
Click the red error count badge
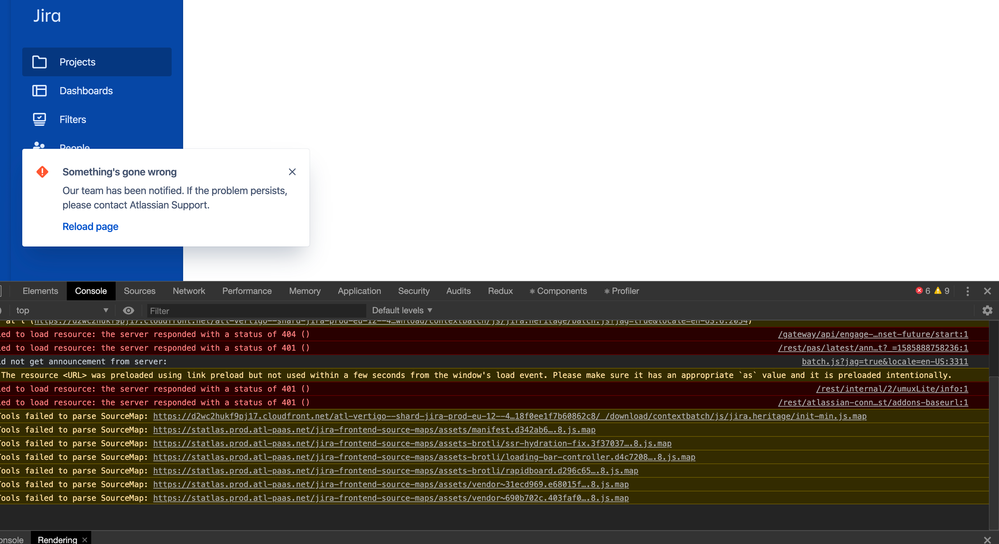pyautogui.click(x=923, y=291)
